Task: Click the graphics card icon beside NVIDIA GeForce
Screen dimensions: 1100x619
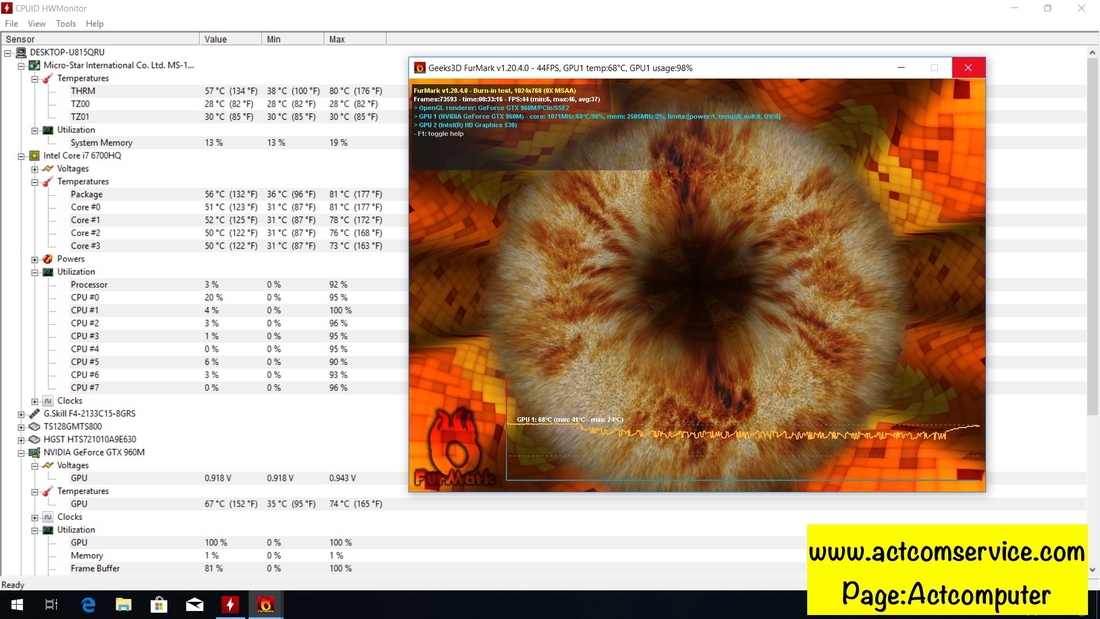Action: [34, 453]
